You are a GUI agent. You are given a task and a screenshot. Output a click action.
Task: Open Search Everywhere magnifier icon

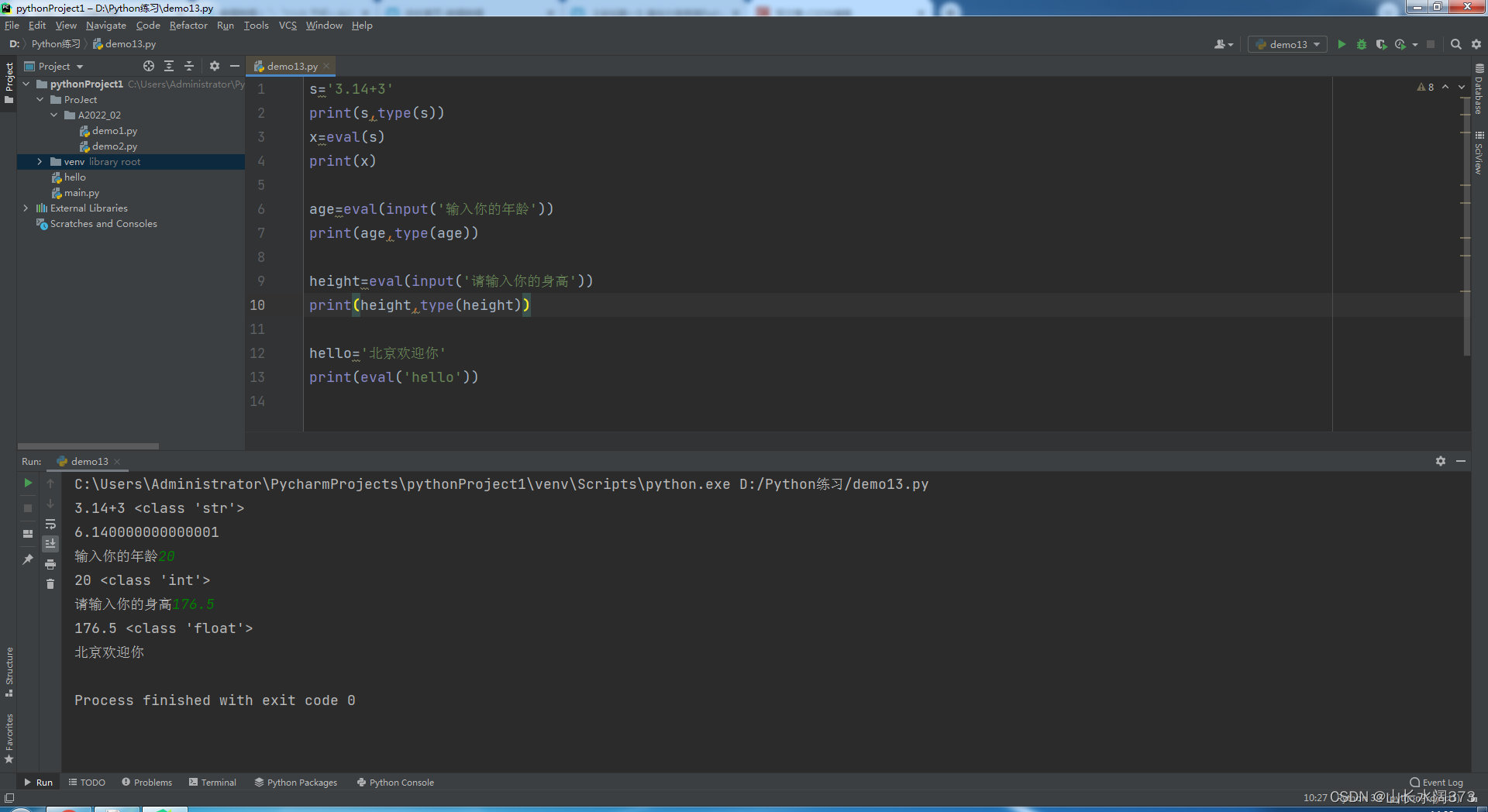(1456, 44)
